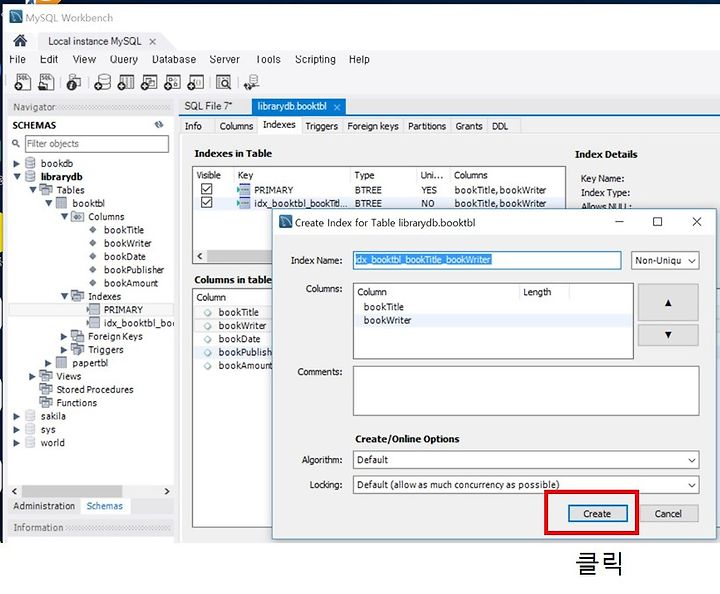
Task: Switch to Schemas navigator tab
Action: click(x=105, y=506)
